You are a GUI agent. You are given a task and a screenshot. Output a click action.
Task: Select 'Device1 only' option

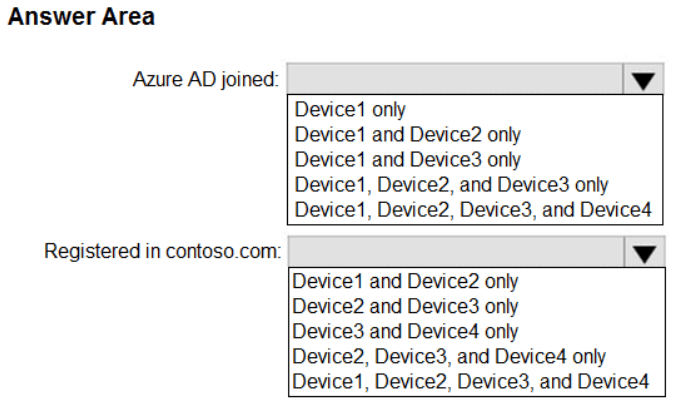click(350, 108)
